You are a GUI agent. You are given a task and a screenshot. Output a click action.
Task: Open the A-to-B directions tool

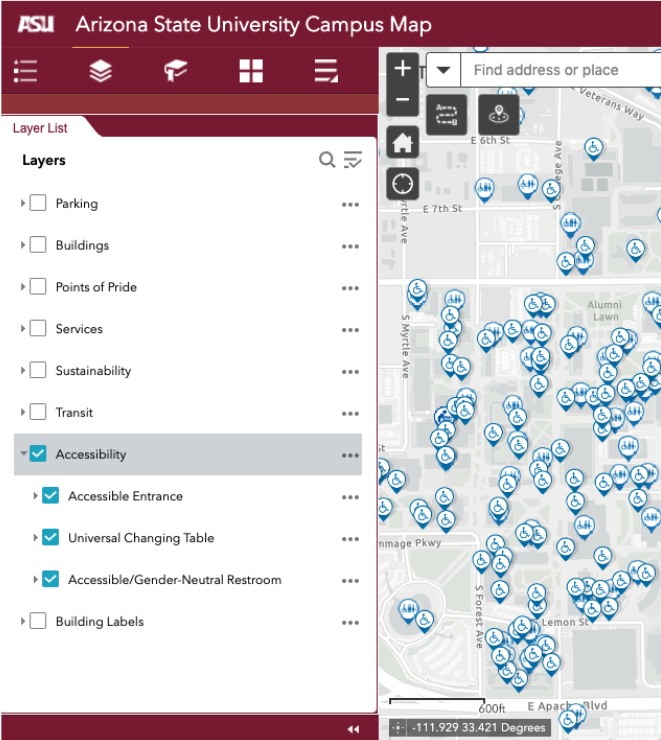pos(446,114)
